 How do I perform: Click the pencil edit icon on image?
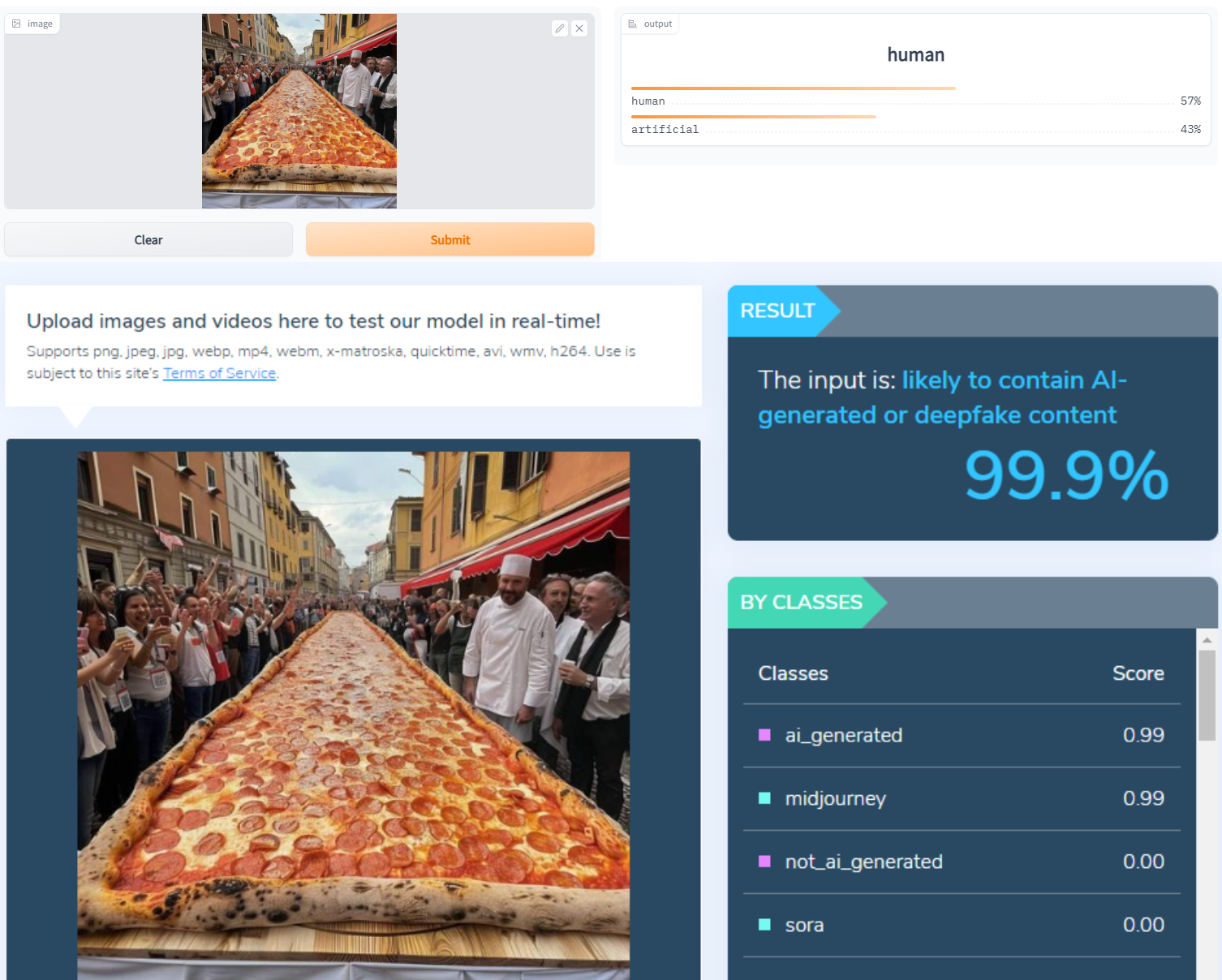560,28
